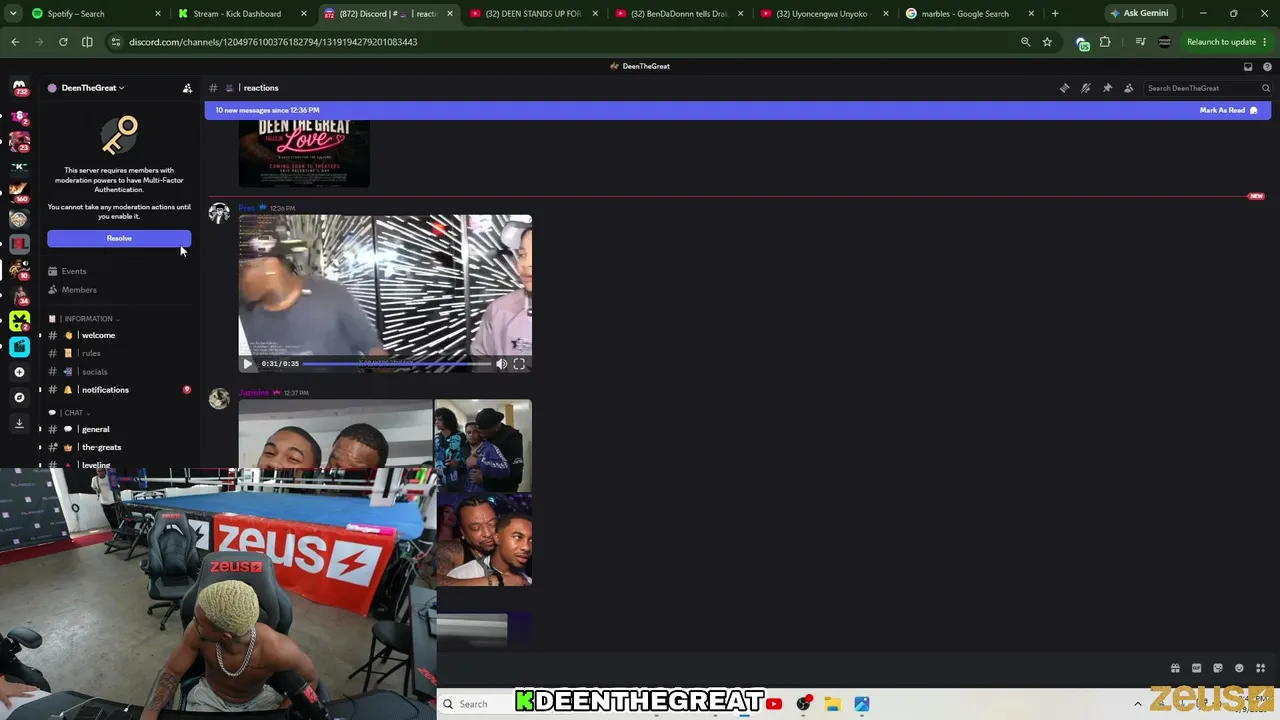Click the Chrome zoom magnifier icon
The image size is (1280, 720).
tap(1025, 42)
